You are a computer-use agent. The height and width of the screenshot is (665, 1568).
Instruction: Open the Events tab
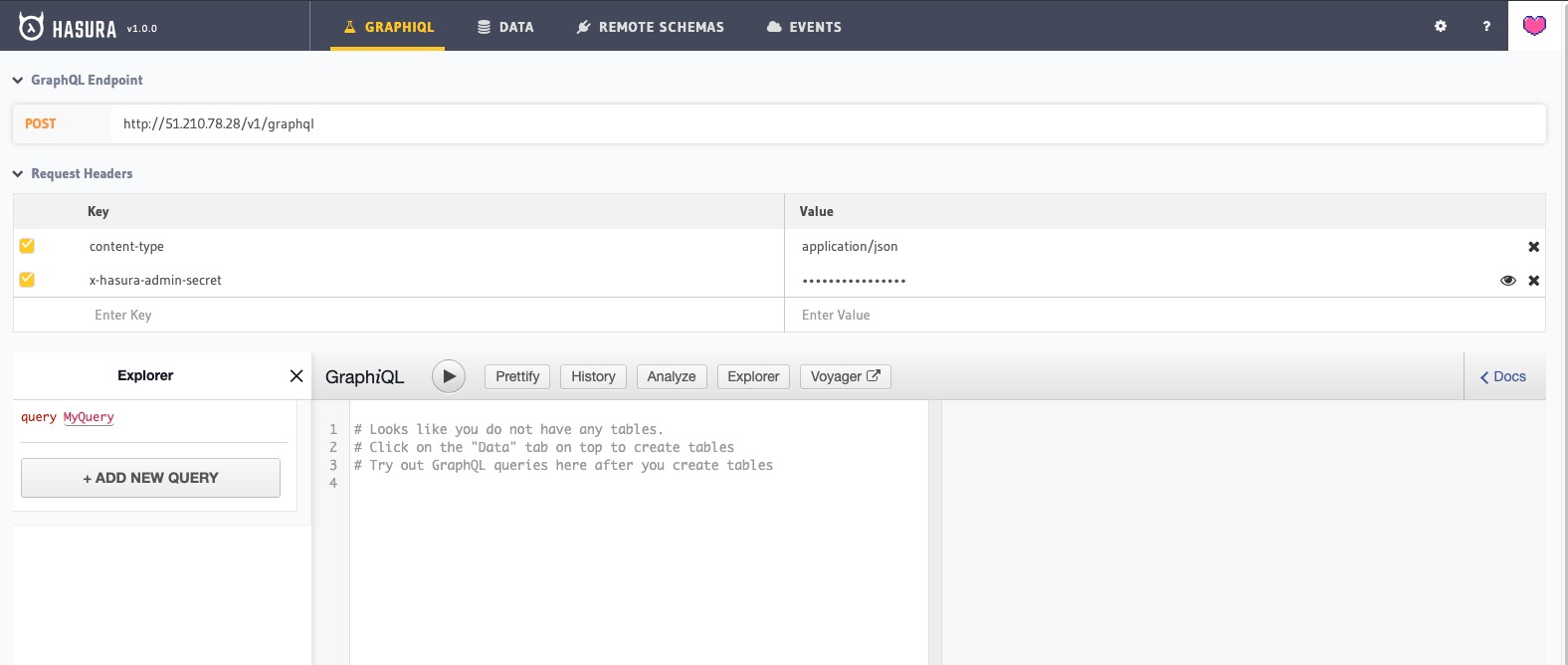[x=804, y=27]
